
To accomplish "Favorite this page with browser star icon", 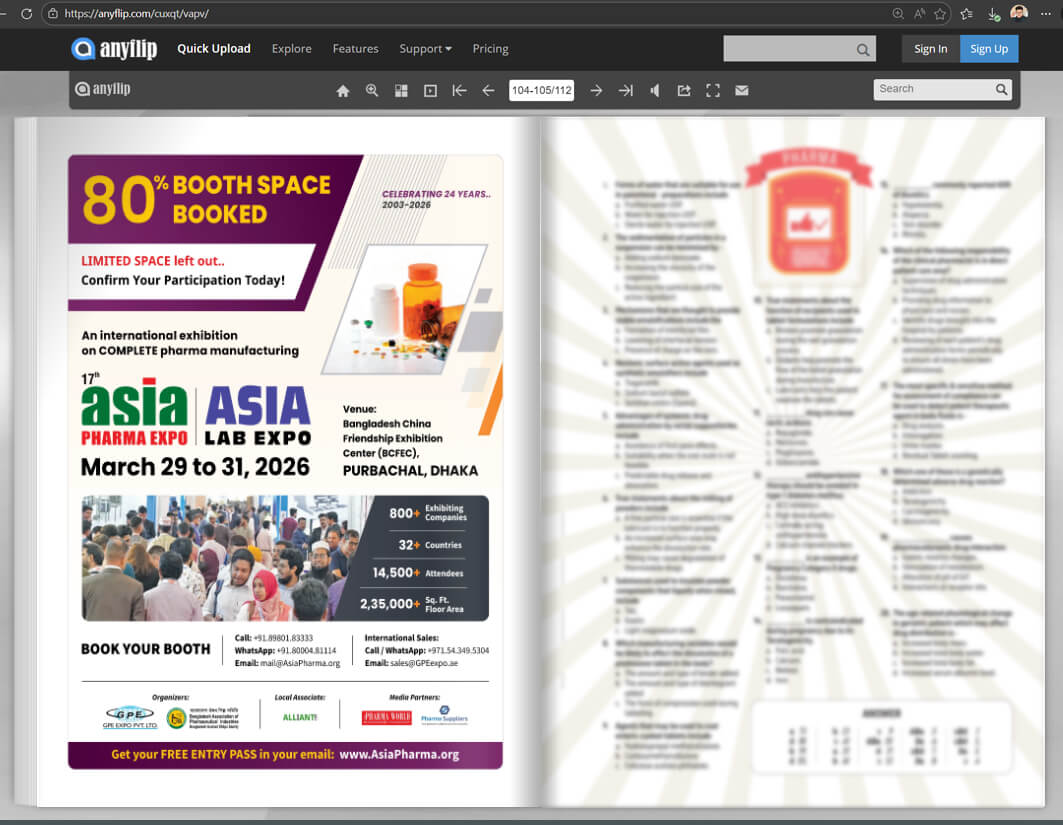I will pos(941,14).
